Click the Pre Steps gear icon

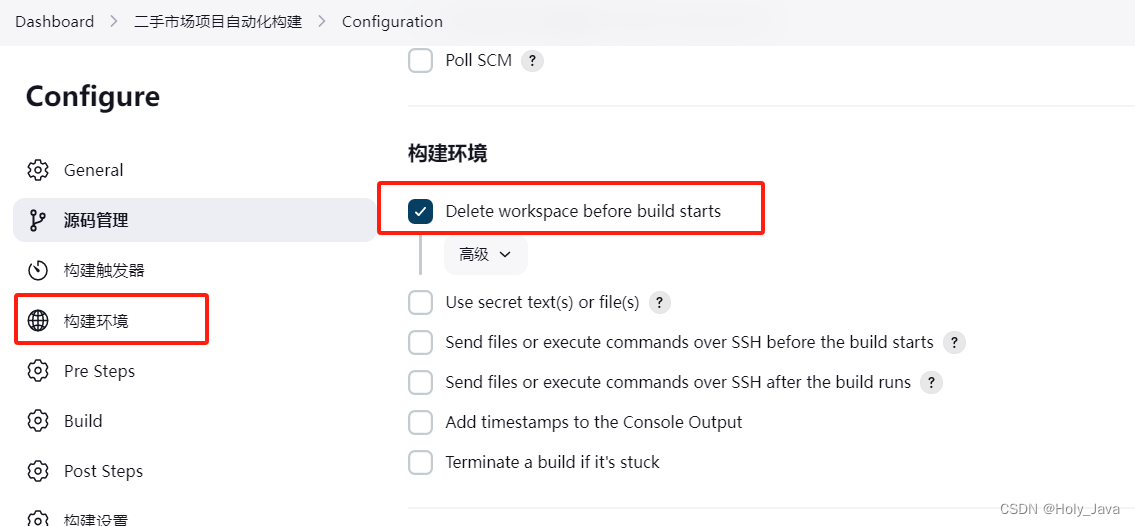click(x=38, y=371)
